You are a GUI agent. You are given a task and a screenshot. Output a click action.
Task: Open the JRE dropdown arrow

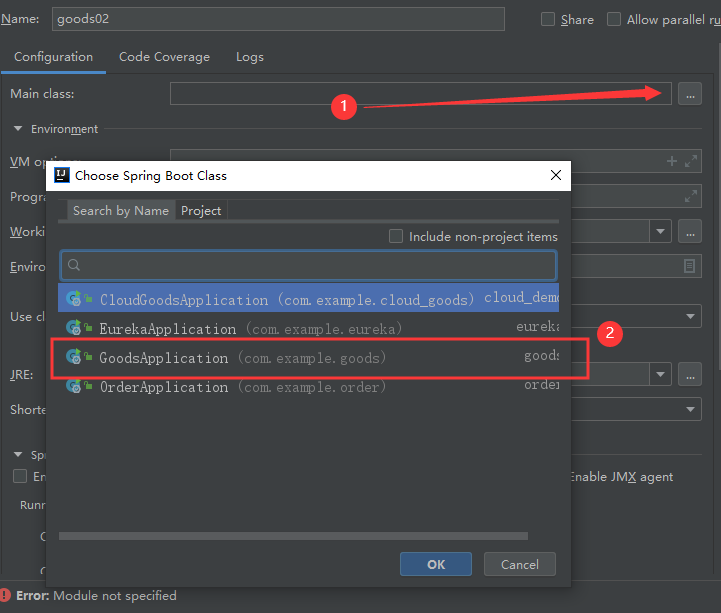(x=660, y=374)
